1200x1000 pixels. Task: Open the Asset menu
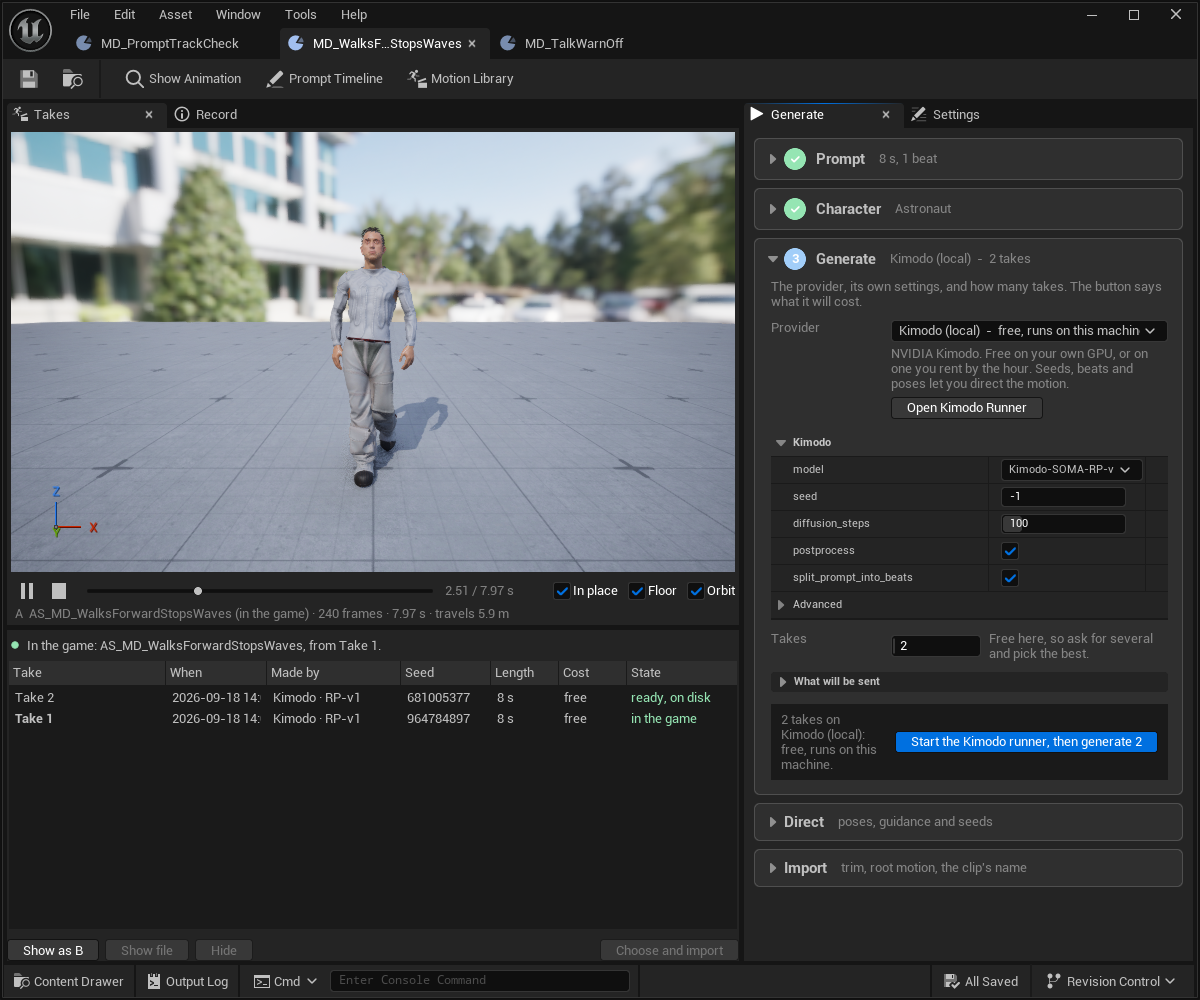[176, 15]
